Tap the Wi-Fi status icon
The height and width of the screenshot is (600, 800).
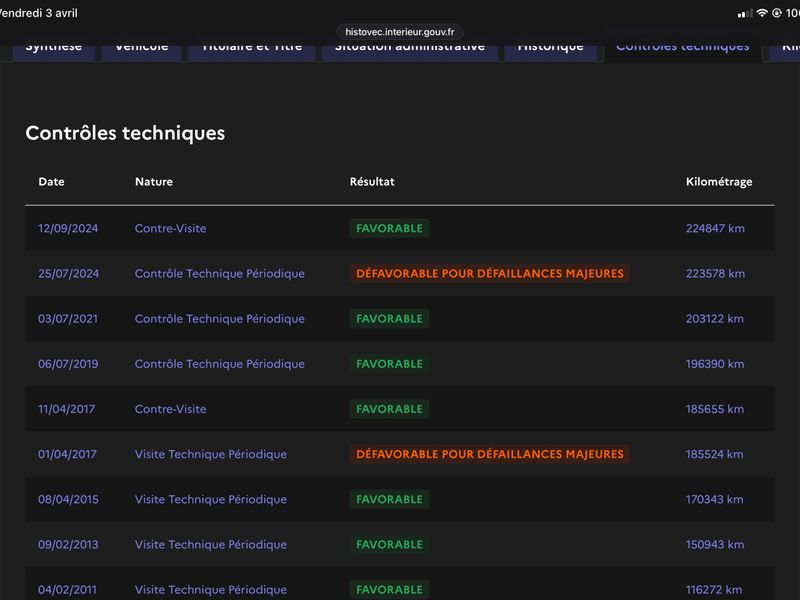(x=762, y=13)
